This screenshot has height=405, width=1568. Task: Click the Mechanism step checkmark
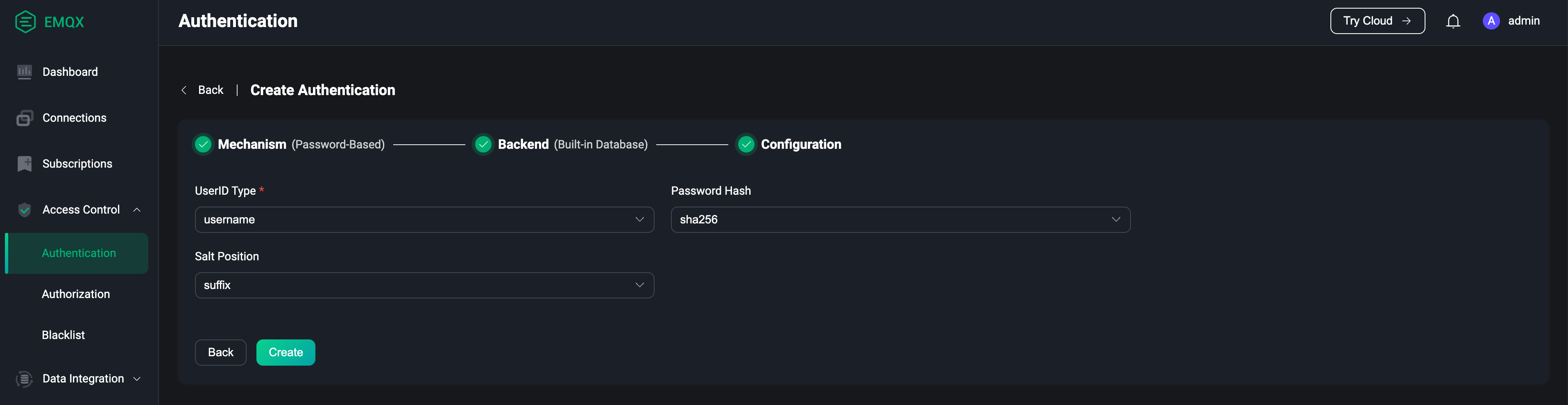click(x=203, y=144)
